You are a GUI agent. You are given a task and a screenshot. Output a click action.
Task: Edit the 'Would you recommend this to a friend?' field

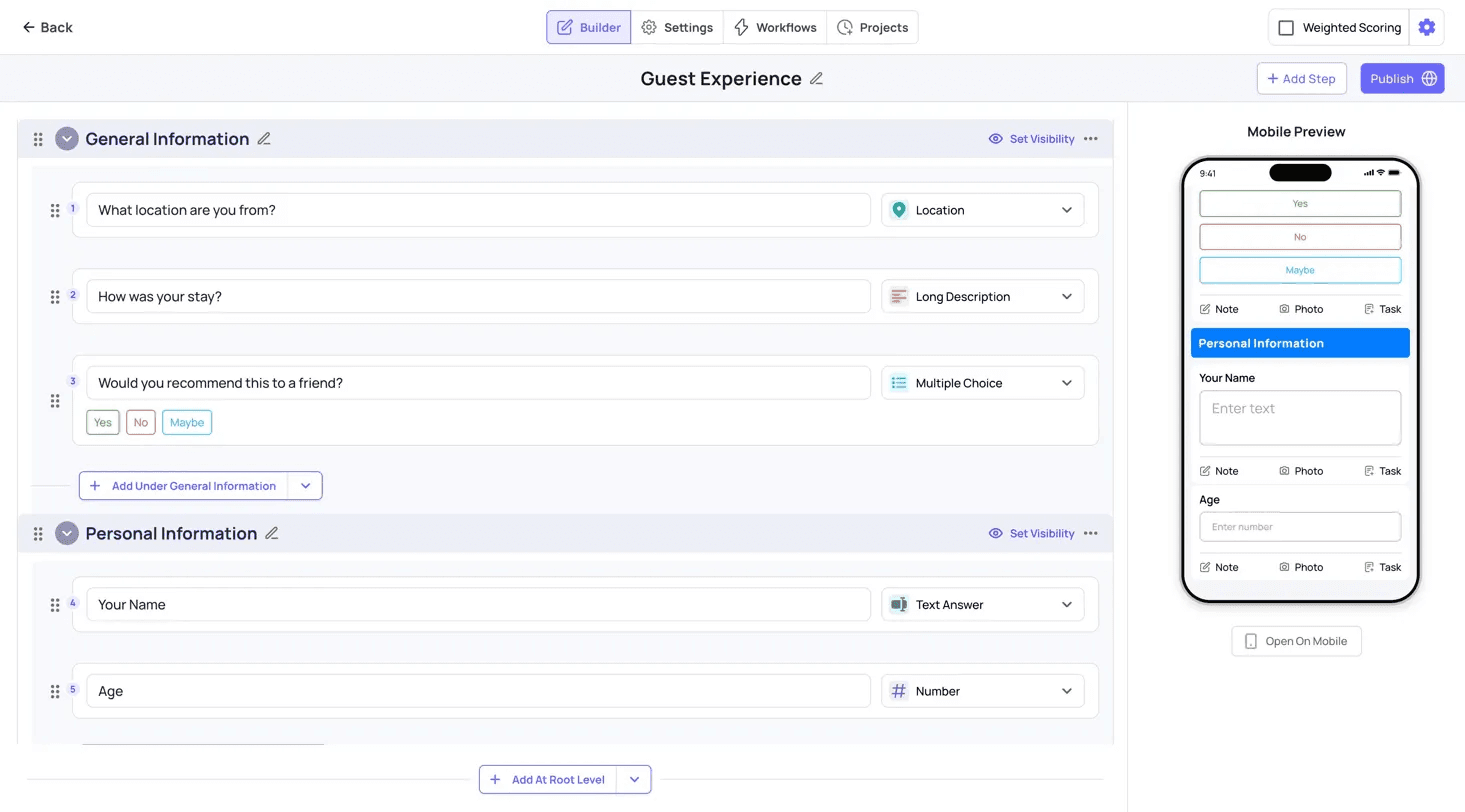point(478,383)
